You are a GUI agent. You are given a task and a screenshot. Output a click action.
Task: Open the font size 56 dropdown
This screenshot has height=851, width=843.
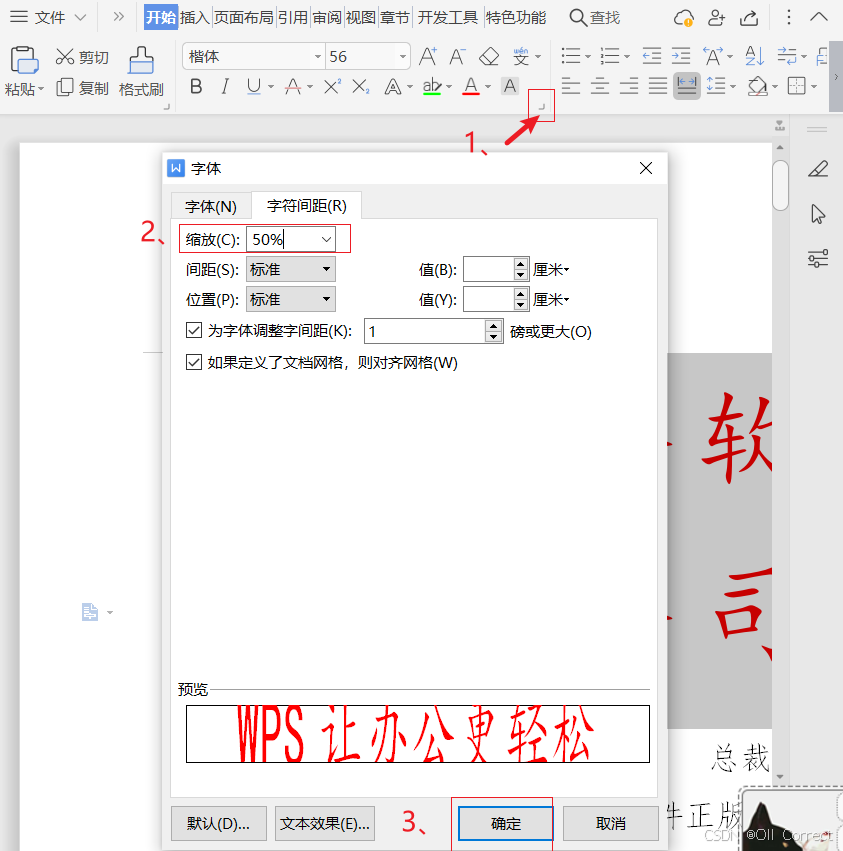tap(403, 56)
